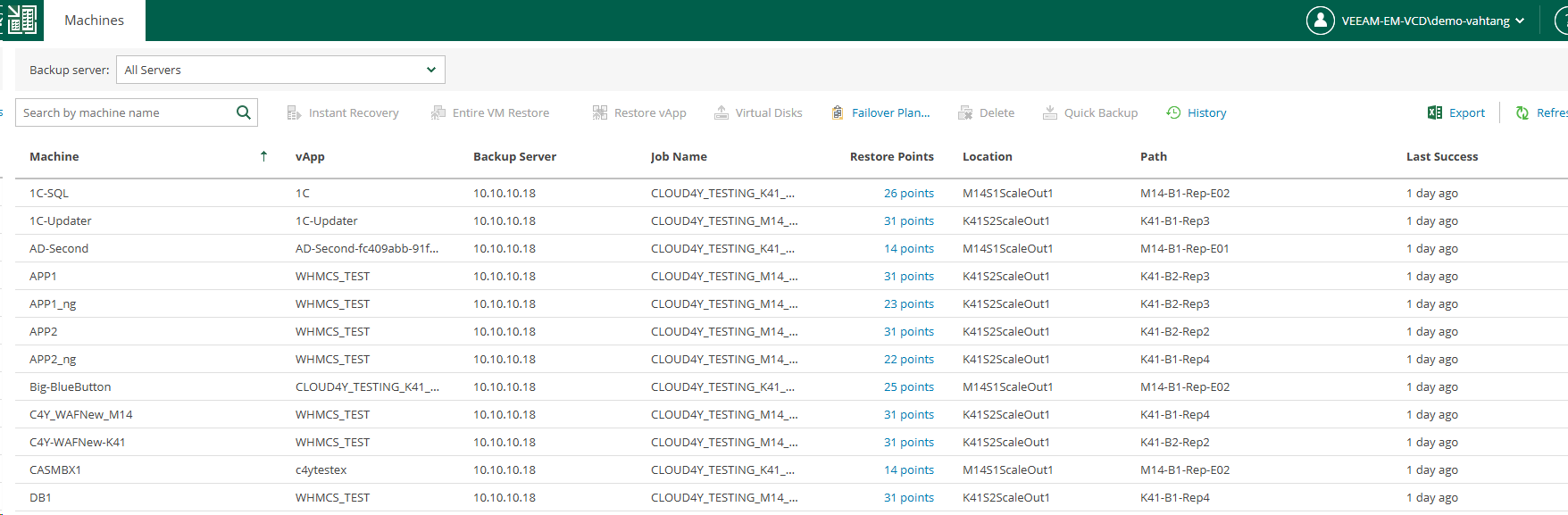Click the Veeam home logo icon
The image size is (1568, 515).
click(21, 20)
